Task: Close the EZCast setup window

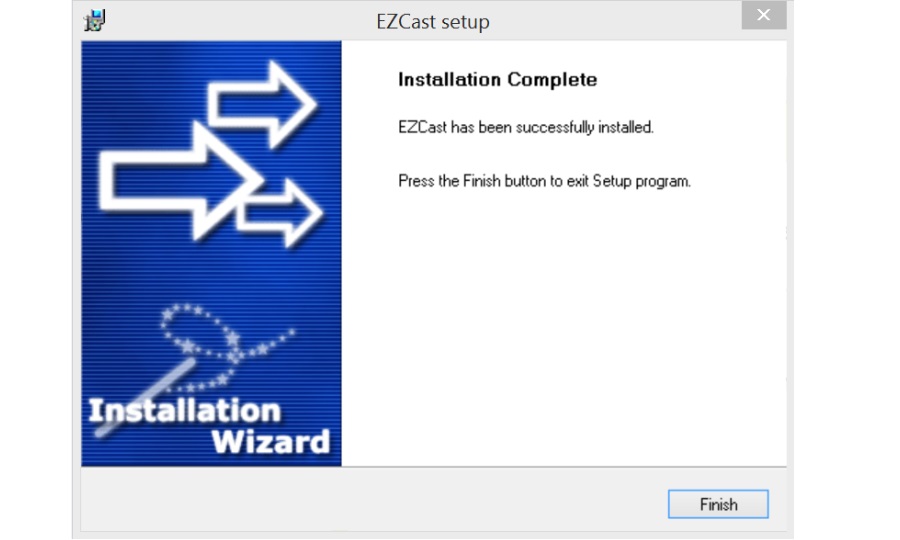Action: (763, 15)
